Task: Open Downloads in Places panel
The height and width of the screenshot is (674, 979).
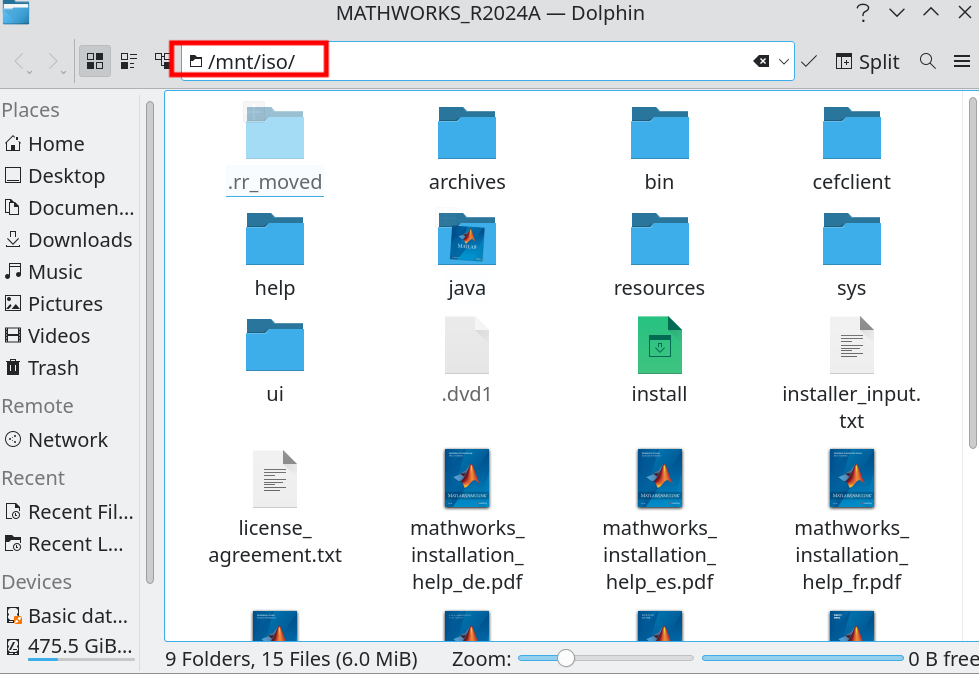Action: [69, 240]
